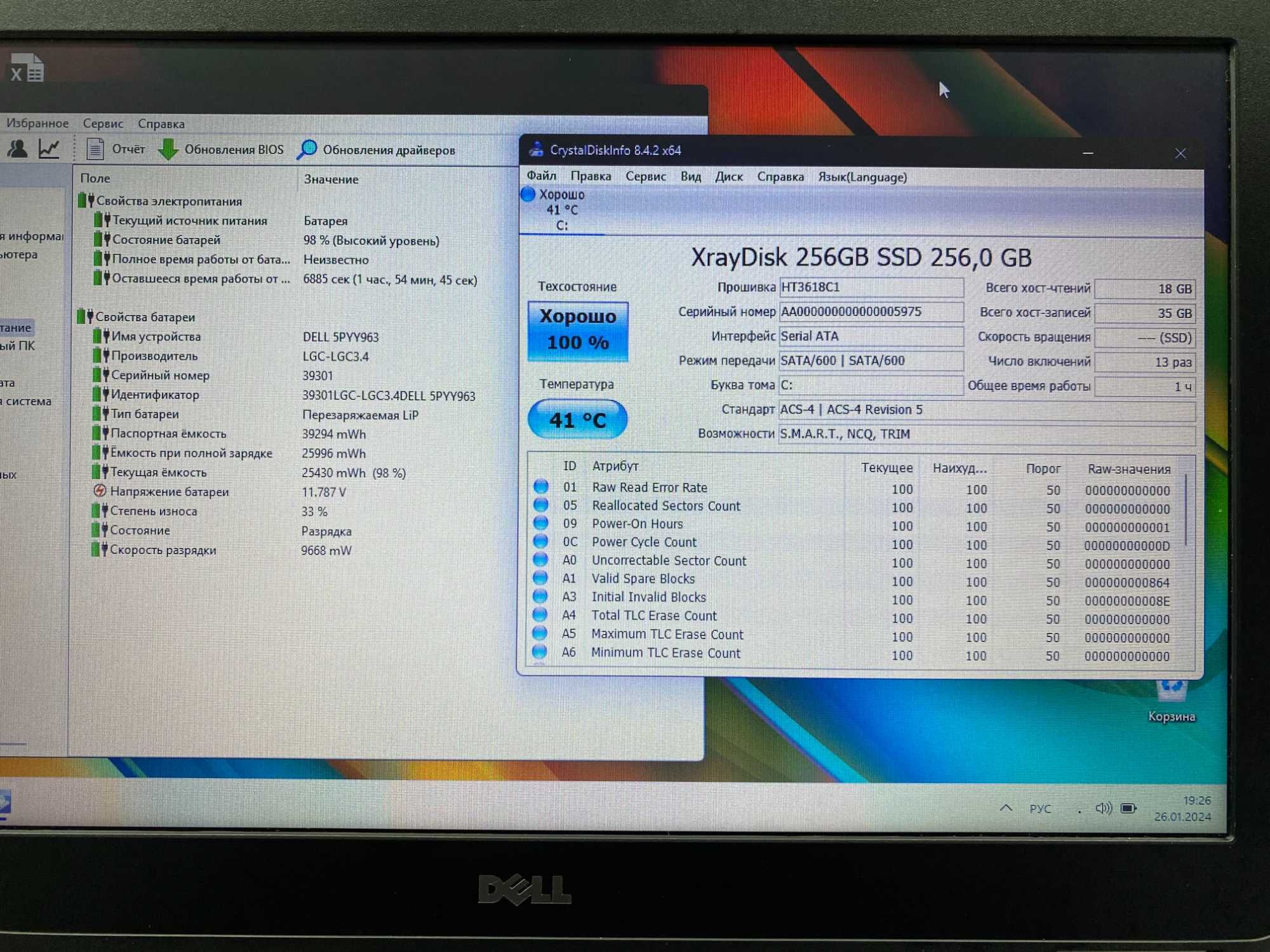Select the Свойства батареи group row
Image resolution: width=1270 pixels, height=952 pixels.
click(136, 317)
